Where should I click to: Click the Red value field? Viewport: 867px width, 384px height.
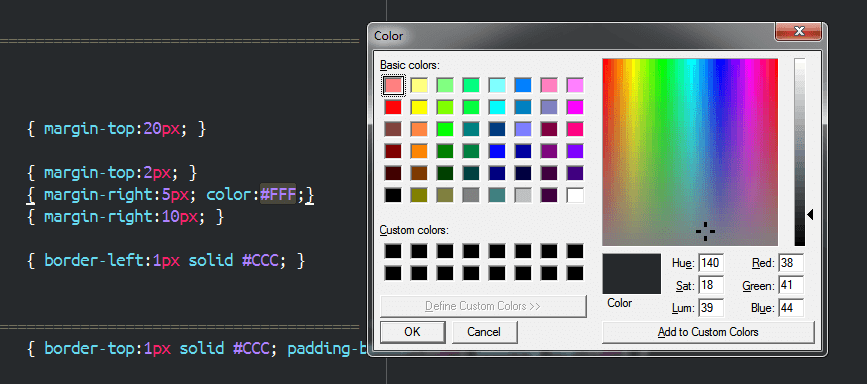[791, 263]
